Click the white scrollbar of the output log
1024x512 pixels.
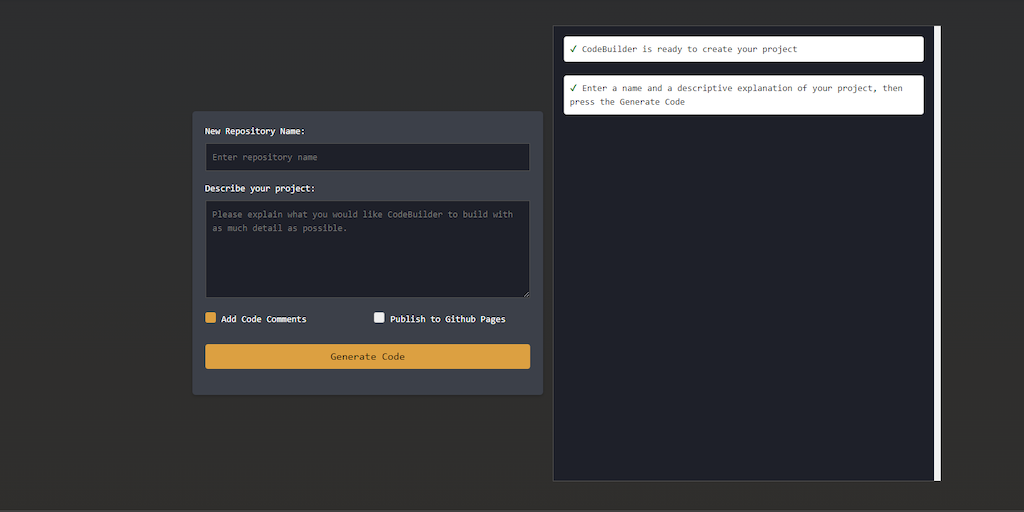pyautogui.click(x=937, y=250)
